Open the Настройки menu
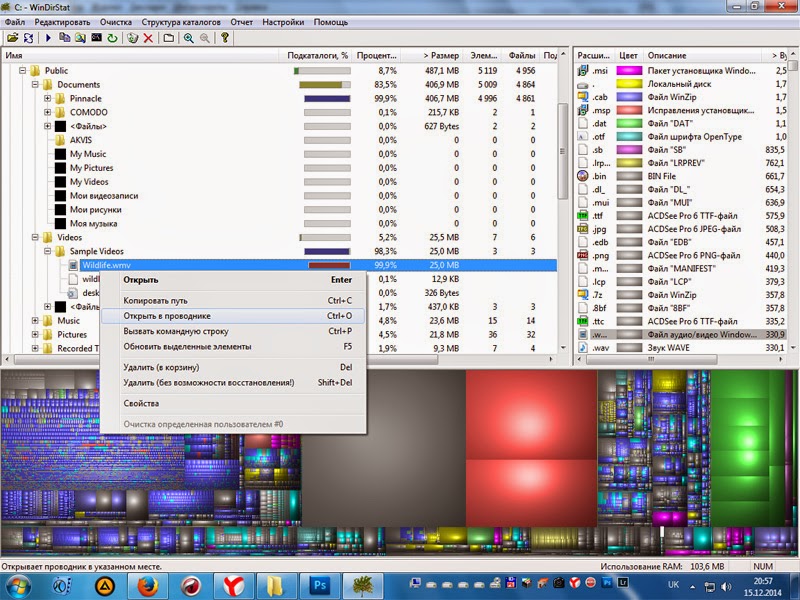800x600 pixels. click(x=283, y=22)
